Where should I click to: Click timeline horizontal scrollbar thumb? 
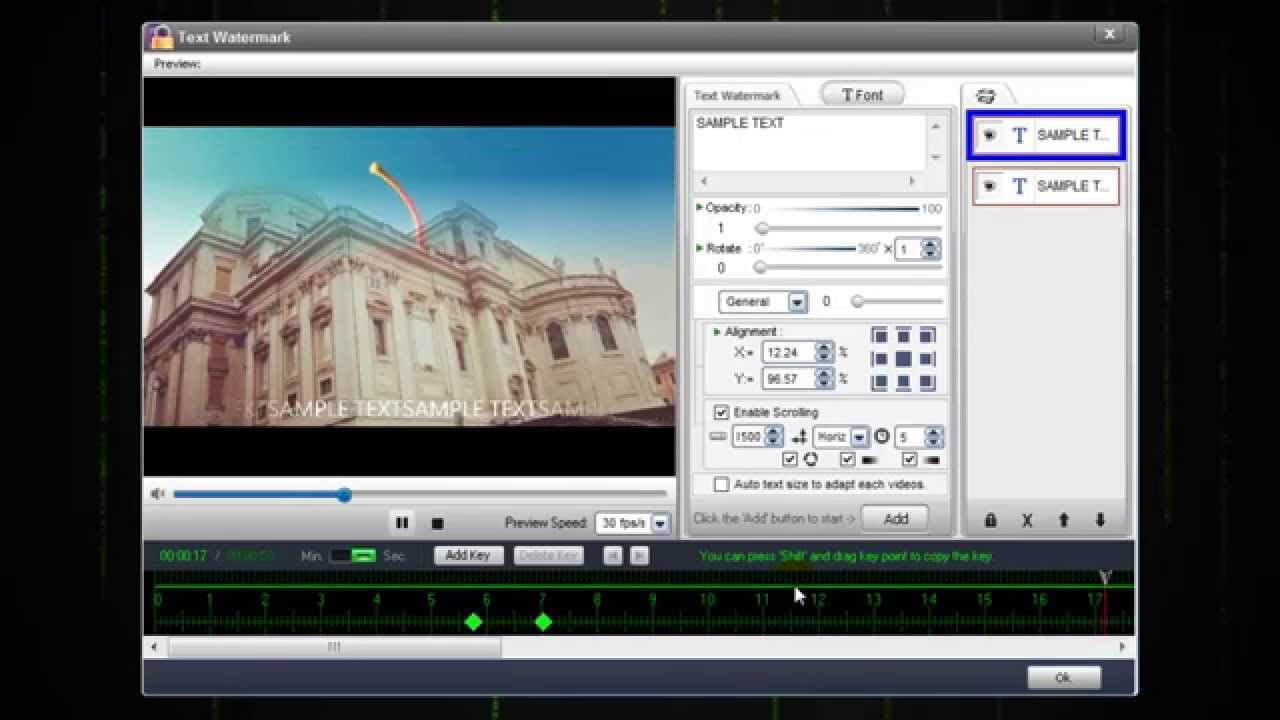point(334,647)
